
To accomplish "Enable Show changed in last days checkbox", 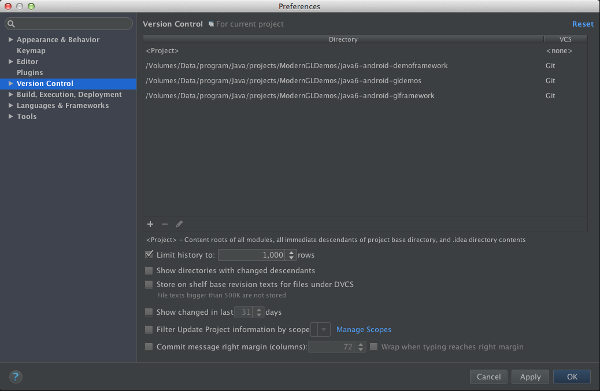I will click(149, 312).
